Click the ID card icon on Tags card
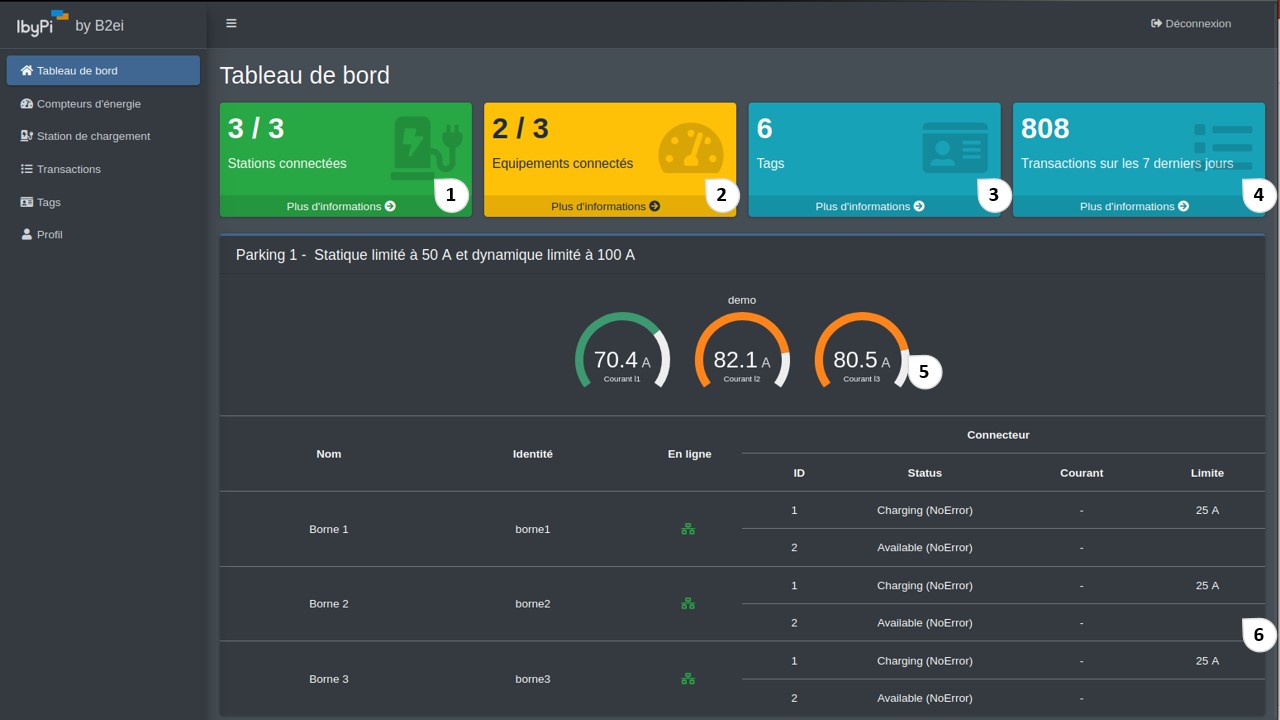The width and height of the screenshot is (1280, 720). 955,148
